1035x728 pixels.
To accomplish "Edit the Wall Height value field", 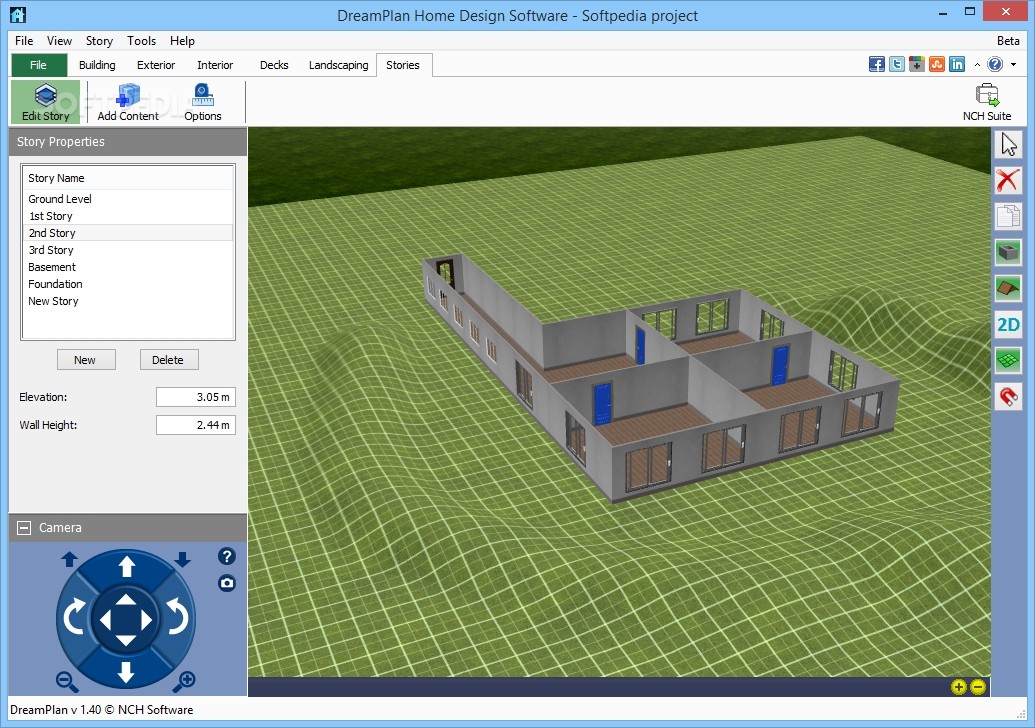I will click(x=195, y=425).
